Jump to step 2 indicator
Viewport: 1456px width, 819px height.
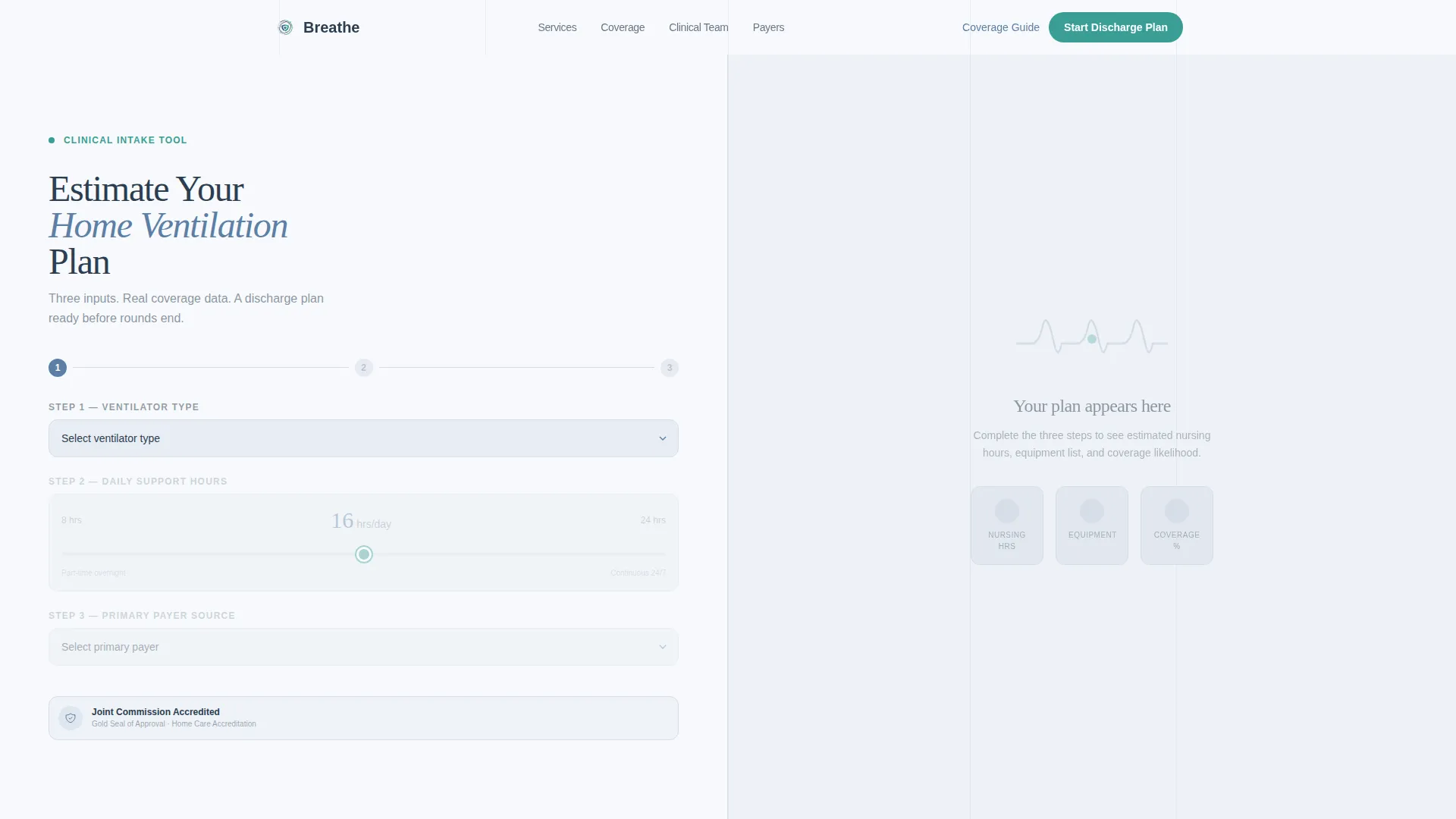click(364, 368)
